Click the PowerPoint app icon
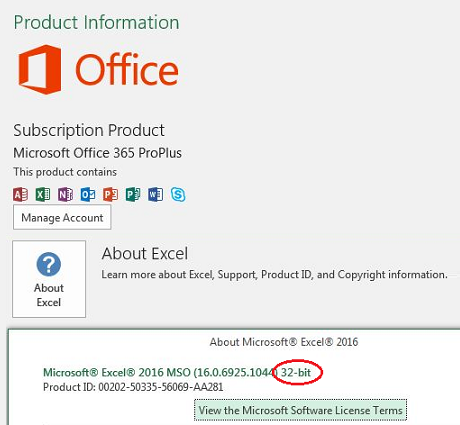 110,194
